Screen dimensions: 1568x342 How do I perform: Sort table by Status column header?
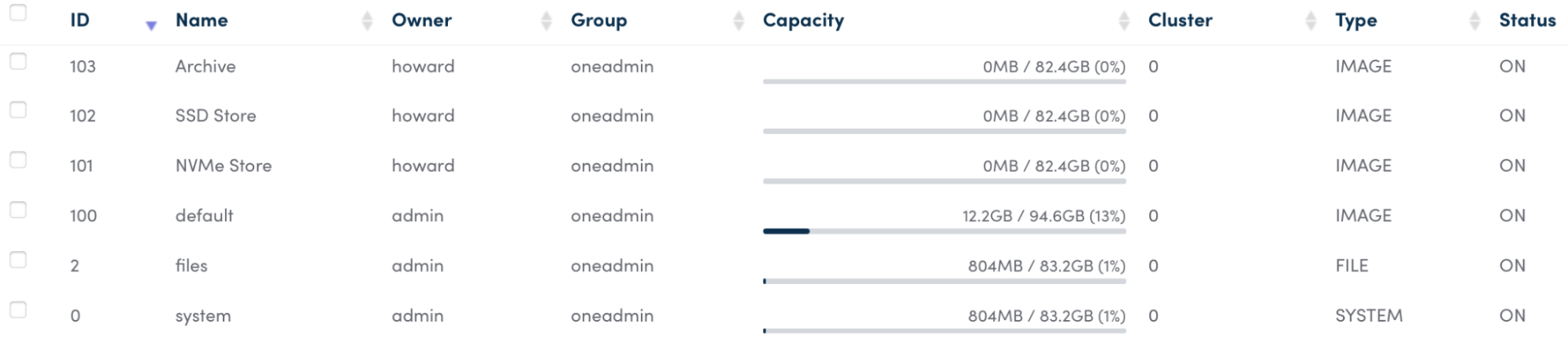pos(1526,20)
